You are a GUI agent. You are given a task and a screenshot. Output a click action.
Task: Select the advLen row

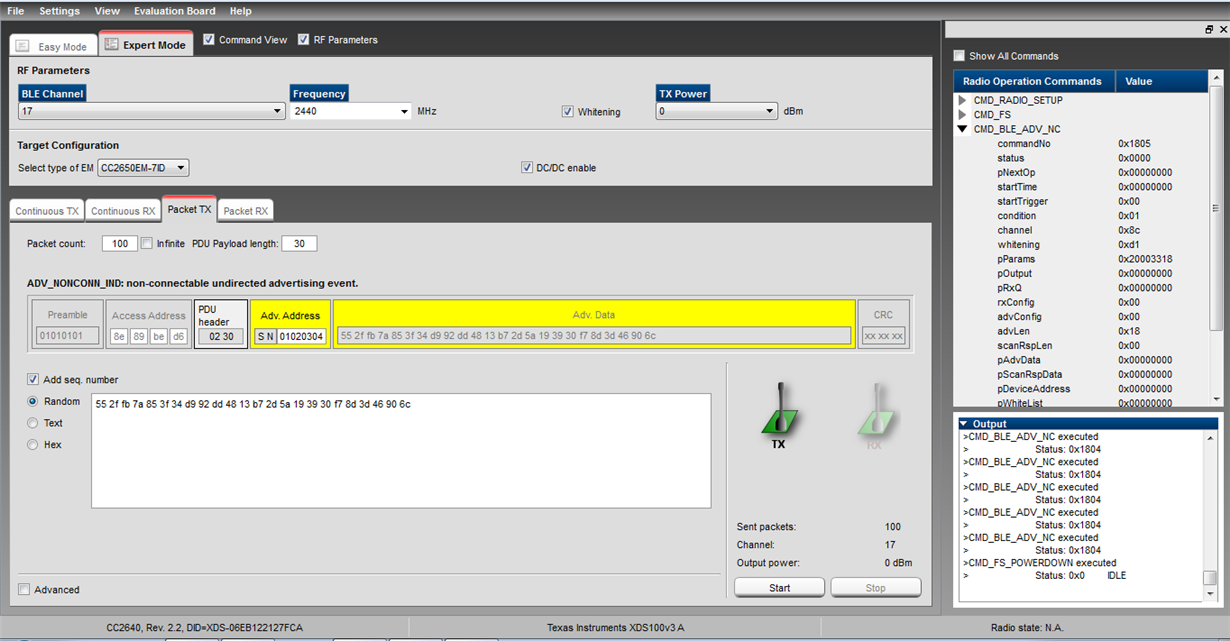tap(1082, 331)
